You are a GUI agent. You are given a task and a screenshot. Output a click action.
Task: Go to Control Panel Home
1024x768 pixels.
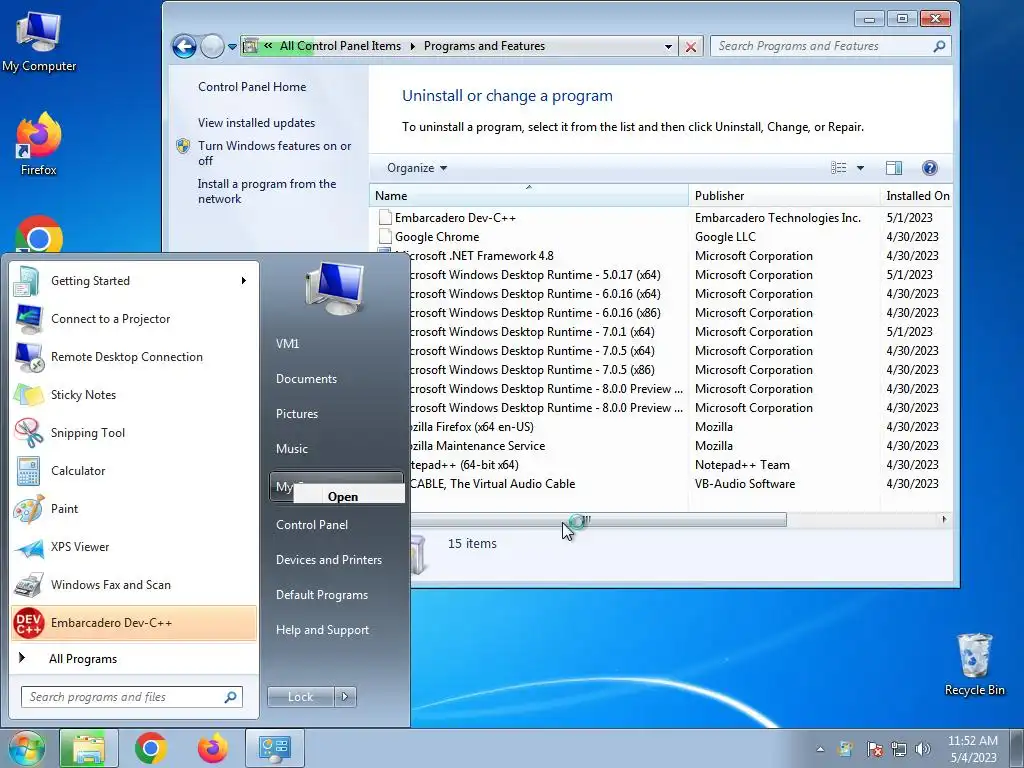click(252, 87)
